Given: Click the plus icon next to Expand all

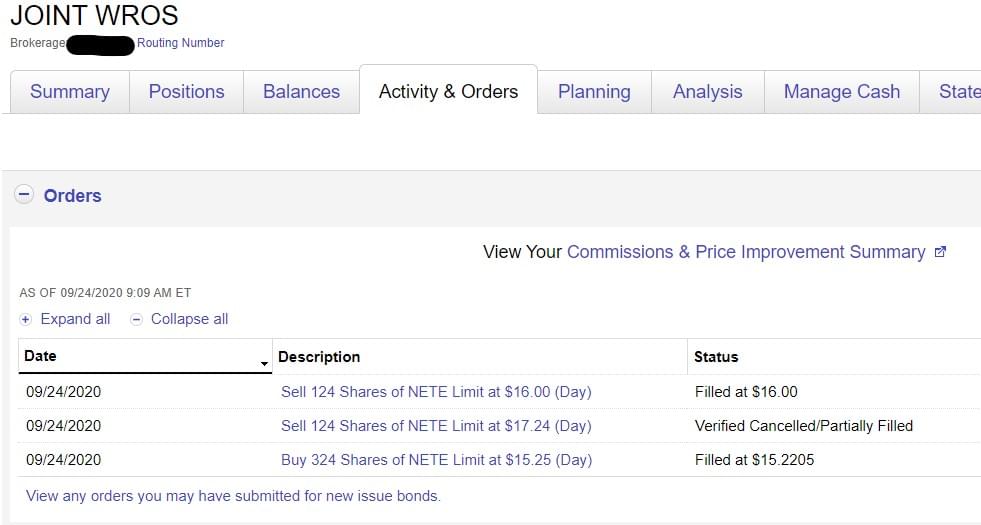Looking at the screenshot, I should point(26,319).
